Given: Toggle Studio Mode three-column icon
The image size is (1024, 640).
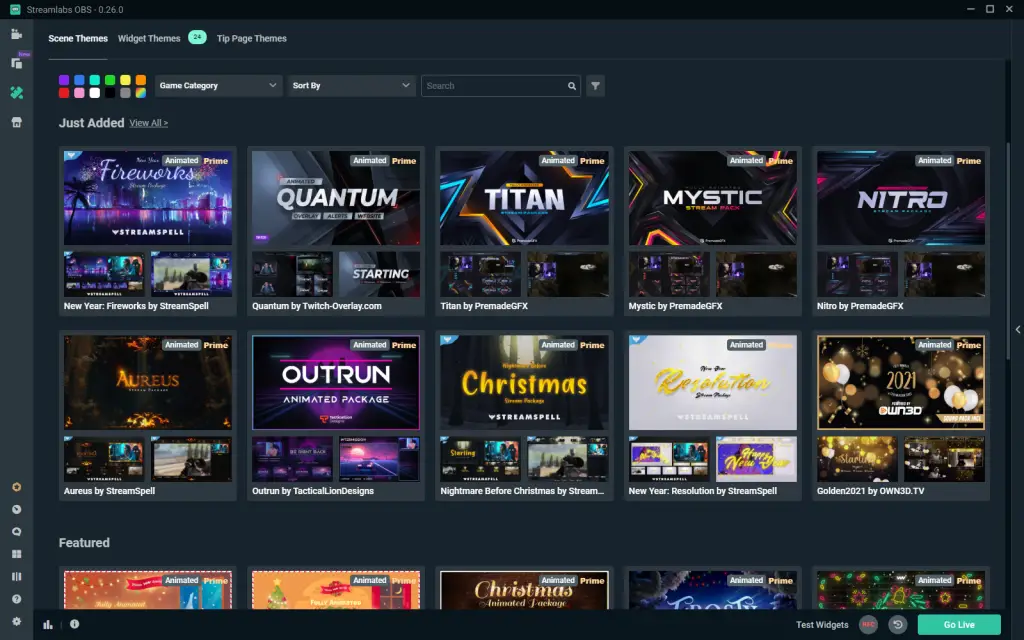Looking at the screenshot, I should [17, 577].
